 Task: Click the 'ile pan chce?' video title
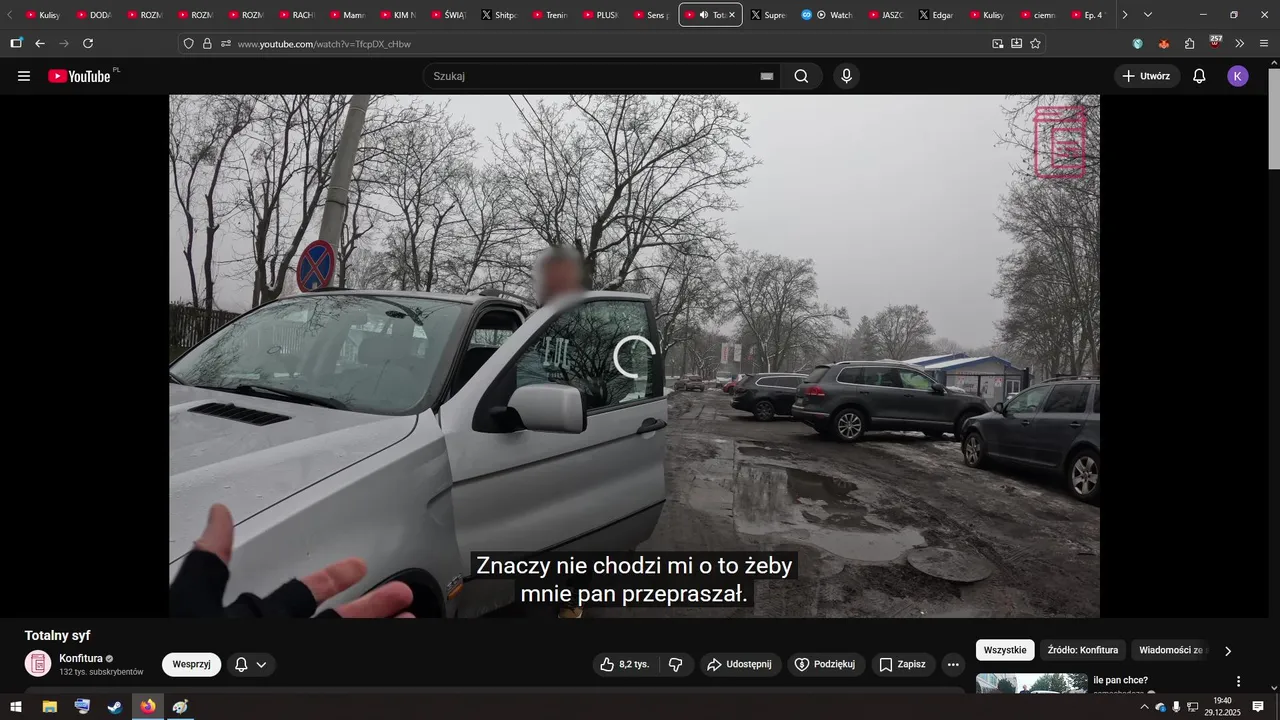(x=1120, y=680)
